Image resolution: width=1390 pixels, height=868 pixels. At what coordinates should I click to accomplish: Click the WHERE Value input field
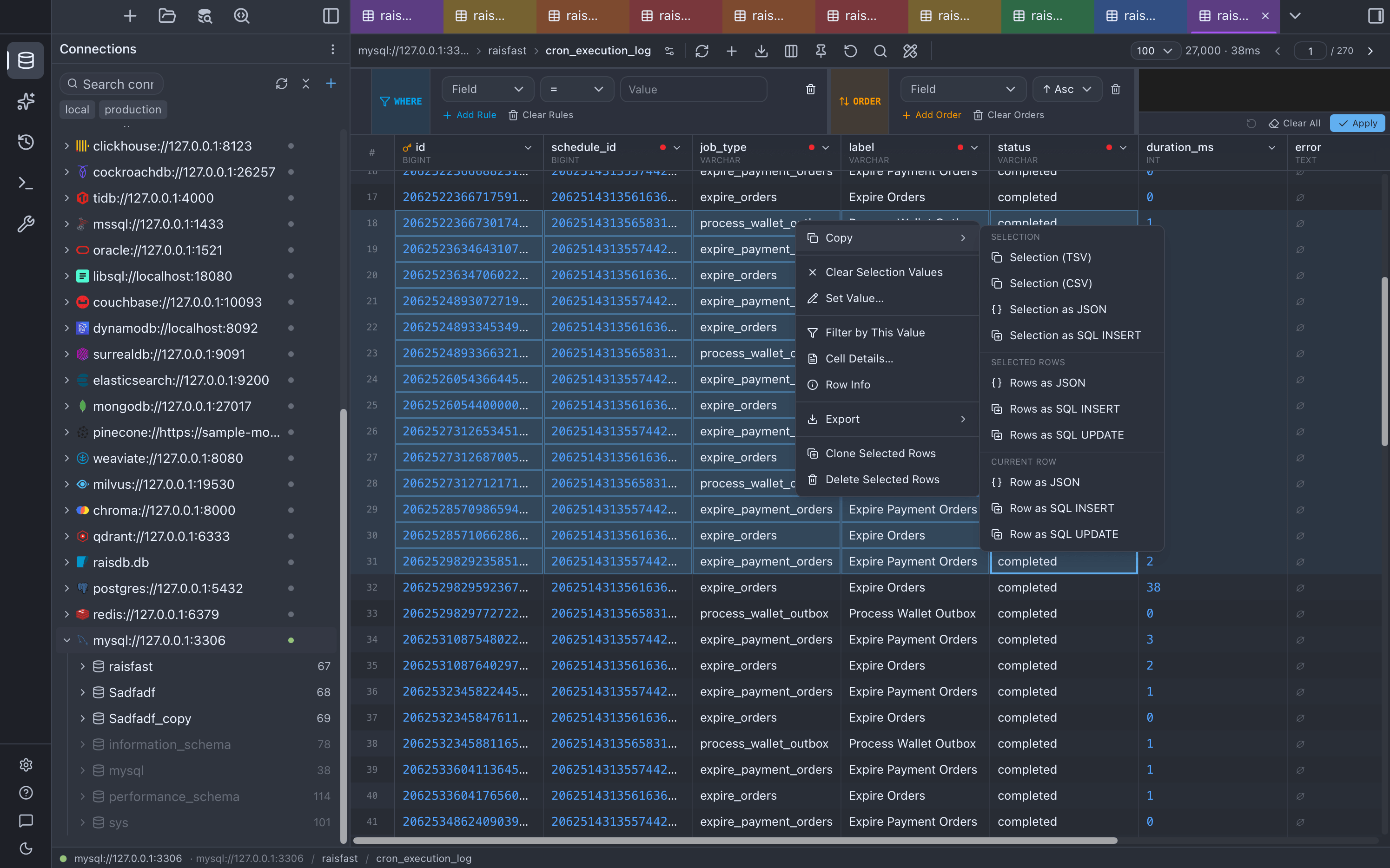(693, 90)
